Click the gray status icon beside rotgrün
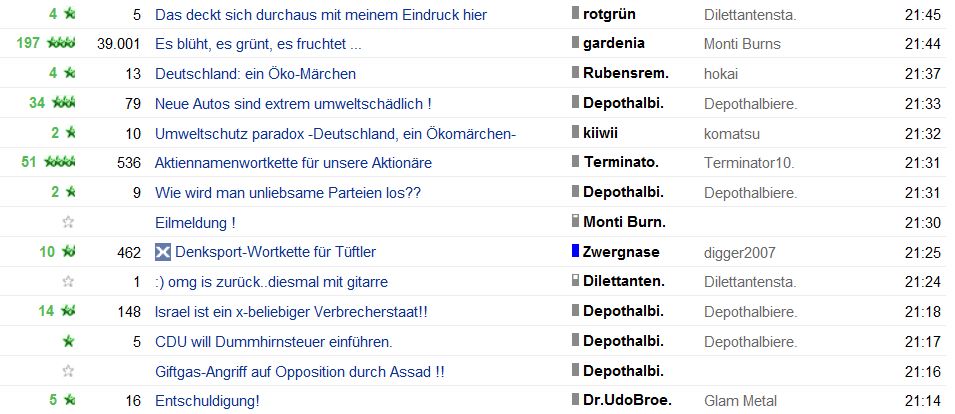The height and width of the screenshot is (414, 955). pos(575,14)
